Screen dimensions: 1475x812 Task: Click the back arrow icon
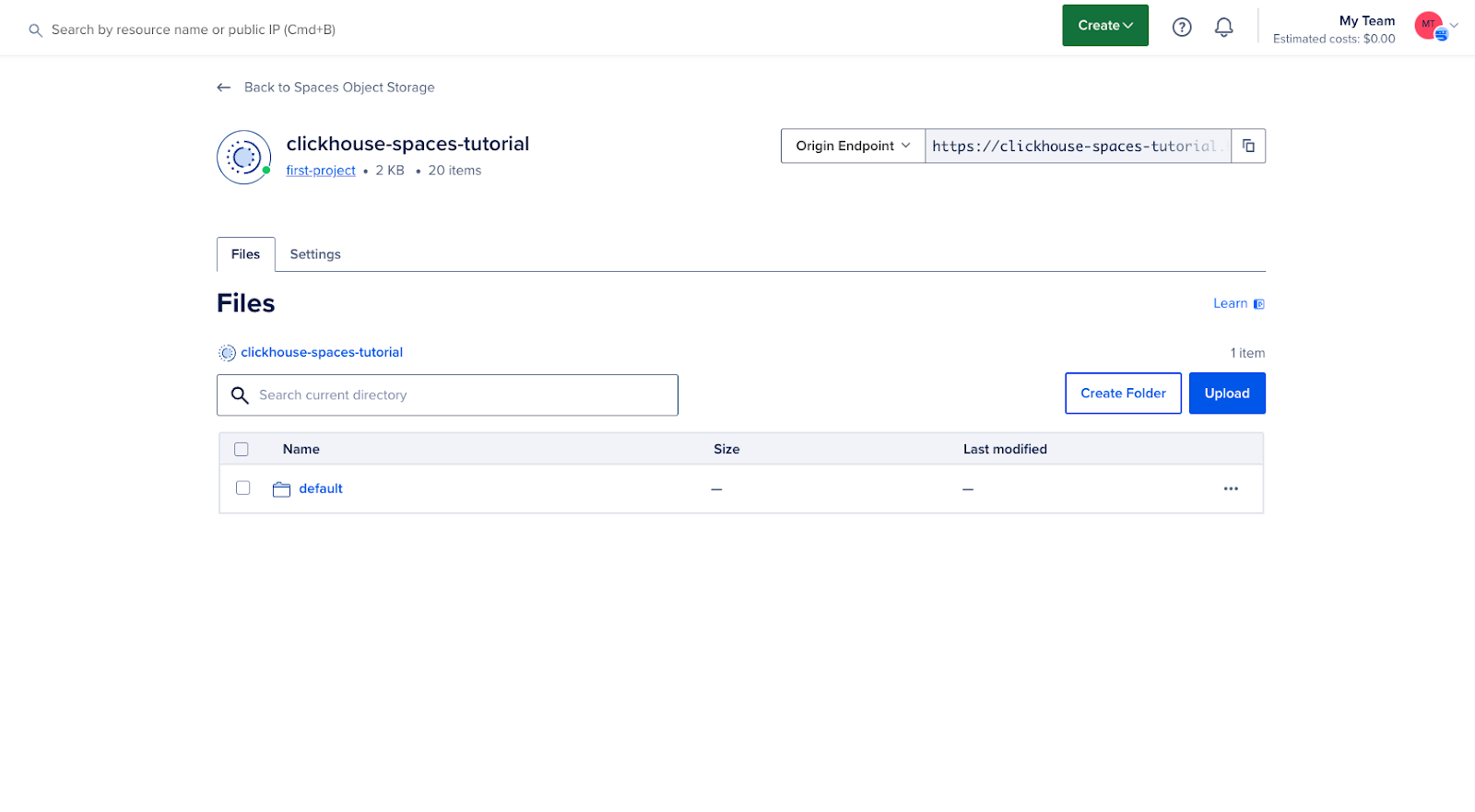223,88
